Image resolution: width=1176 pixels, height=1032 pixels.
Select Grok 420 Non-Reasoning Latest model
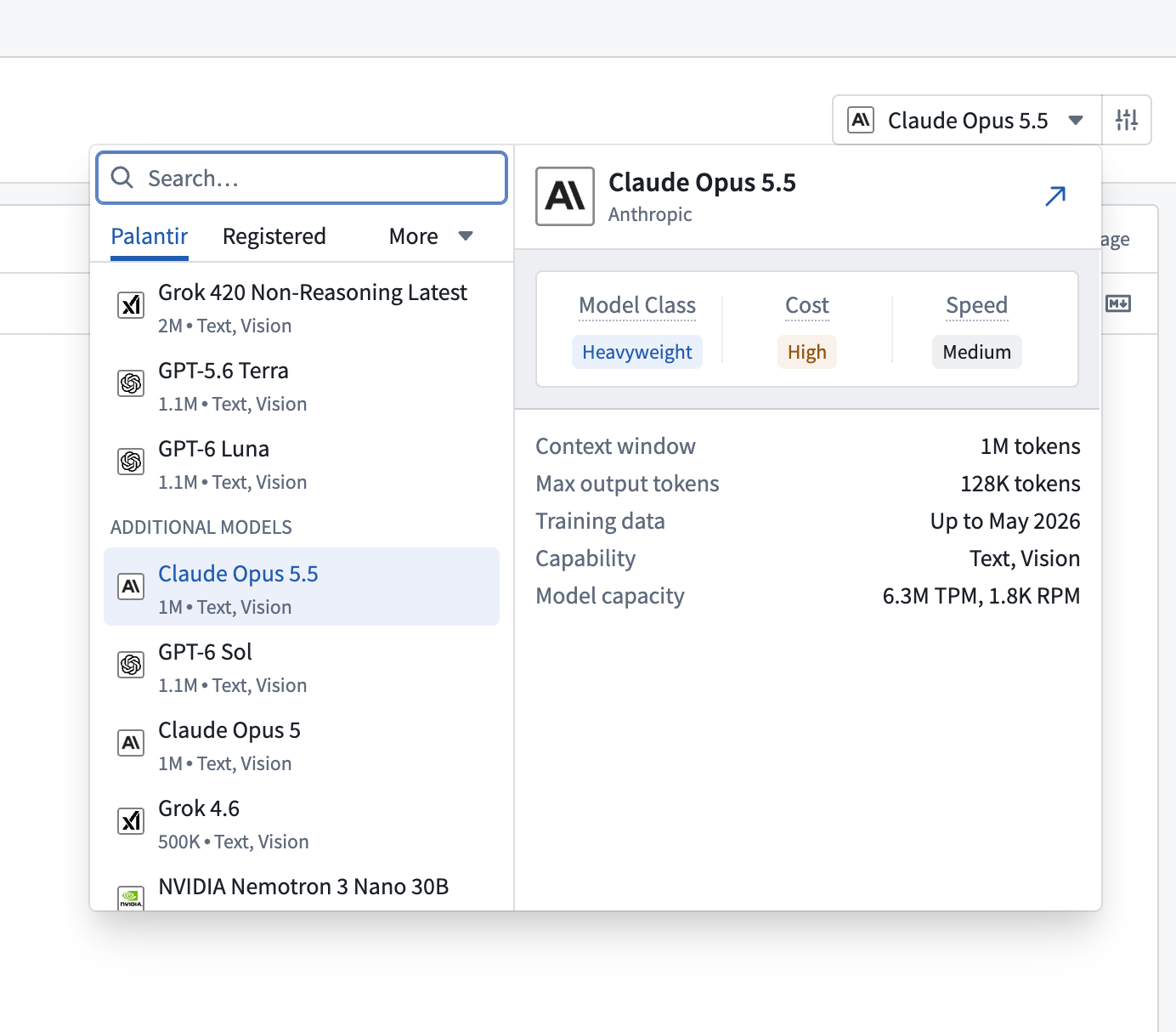click(x=302, y=308)
